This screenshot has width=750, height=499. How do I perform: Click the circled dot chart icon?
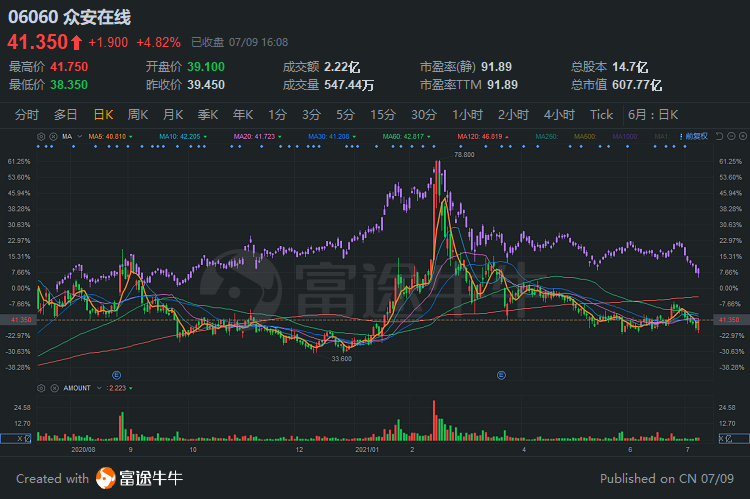click(x=743, y=136)
